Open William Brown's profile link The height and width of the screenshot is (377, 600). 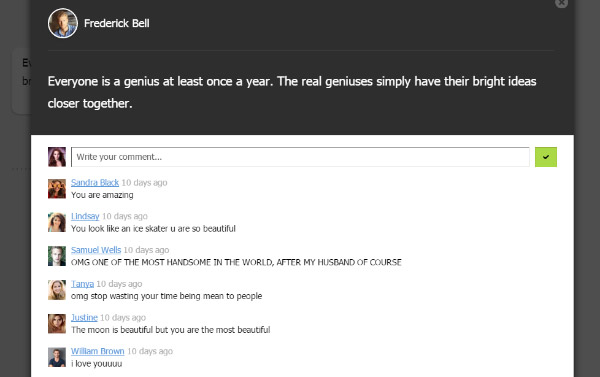tap(98, 351)
